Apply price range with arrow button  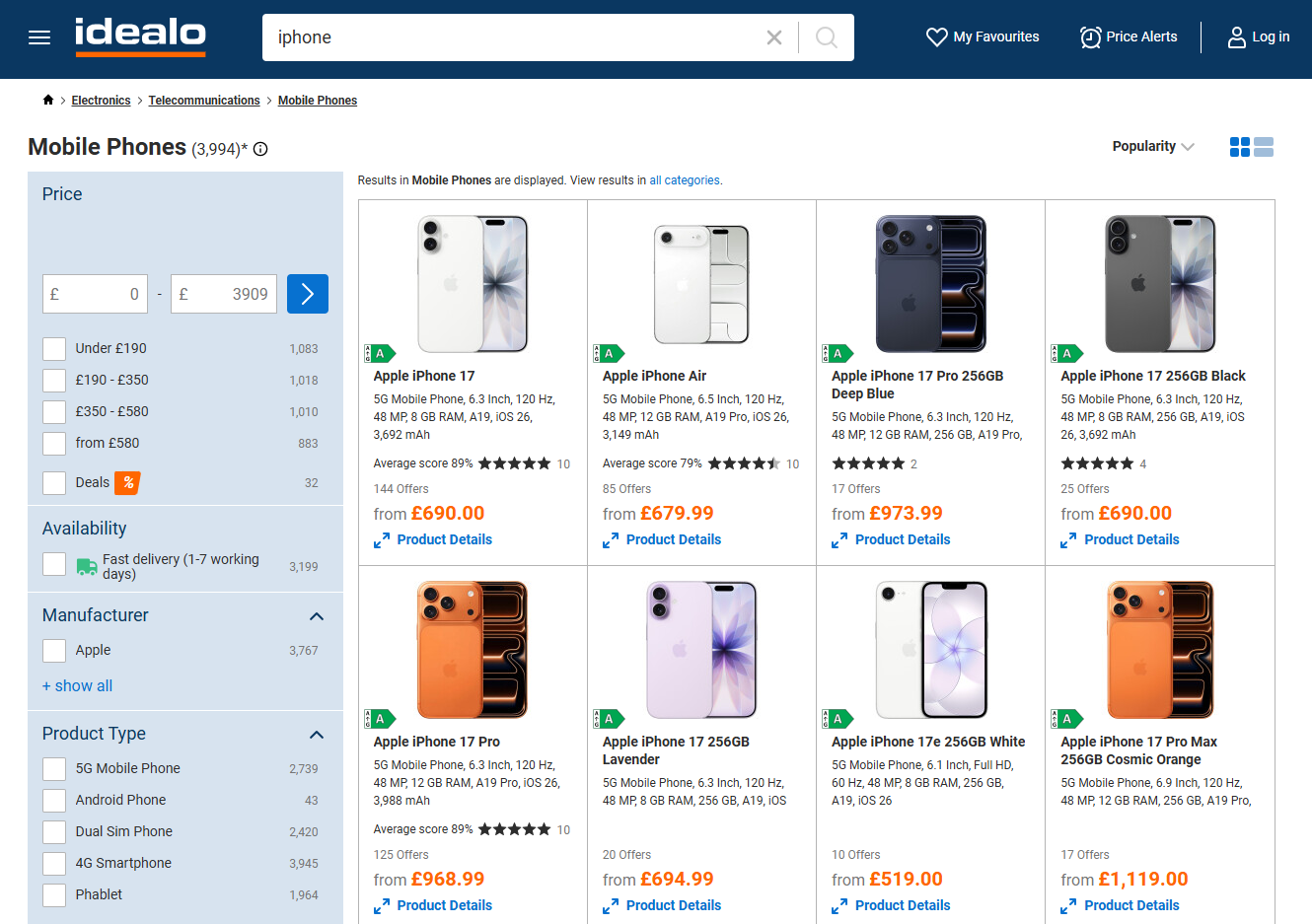click(x=308, y=294)
